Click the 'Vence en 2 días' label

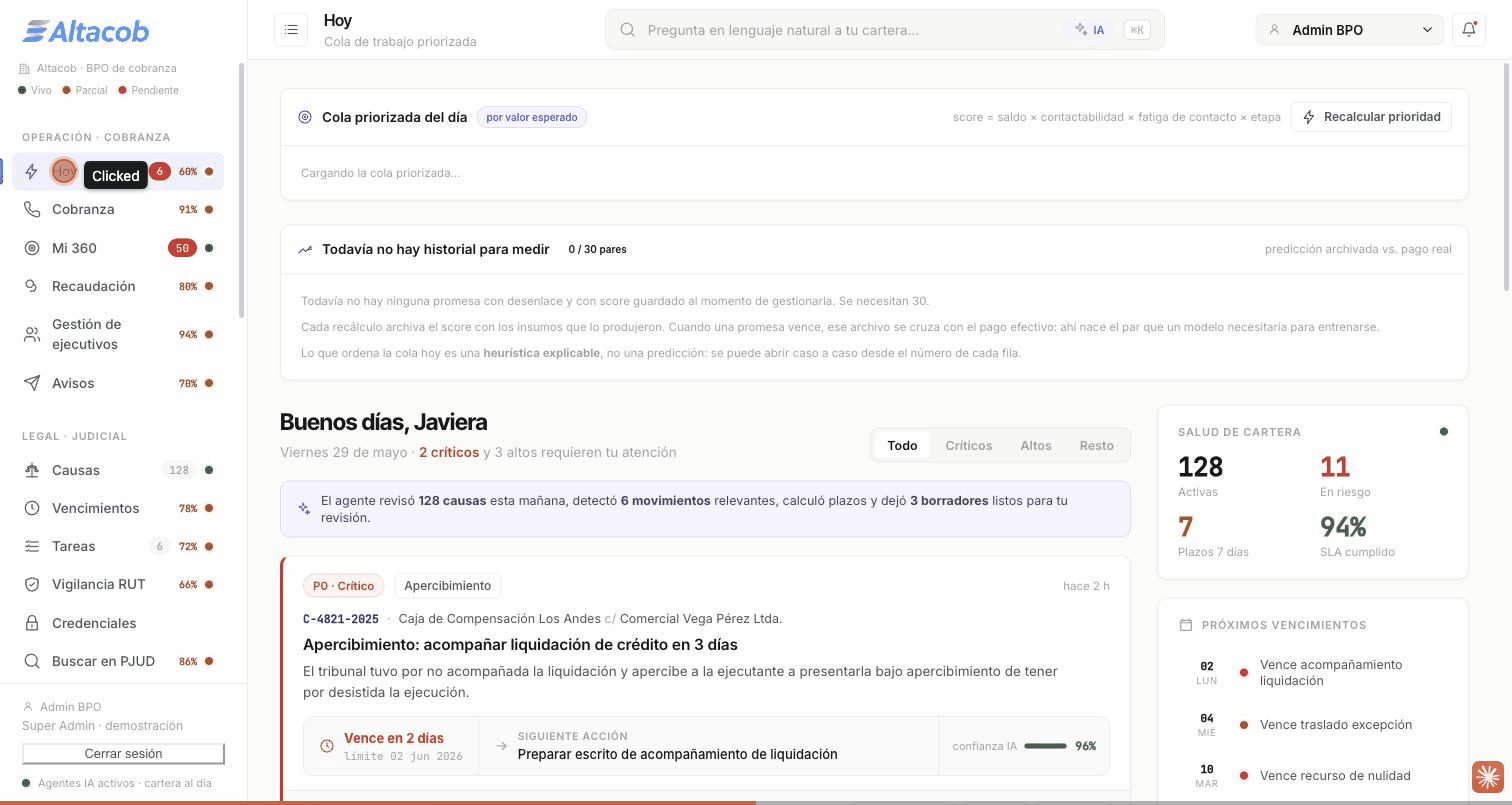(x=394, y=738)
